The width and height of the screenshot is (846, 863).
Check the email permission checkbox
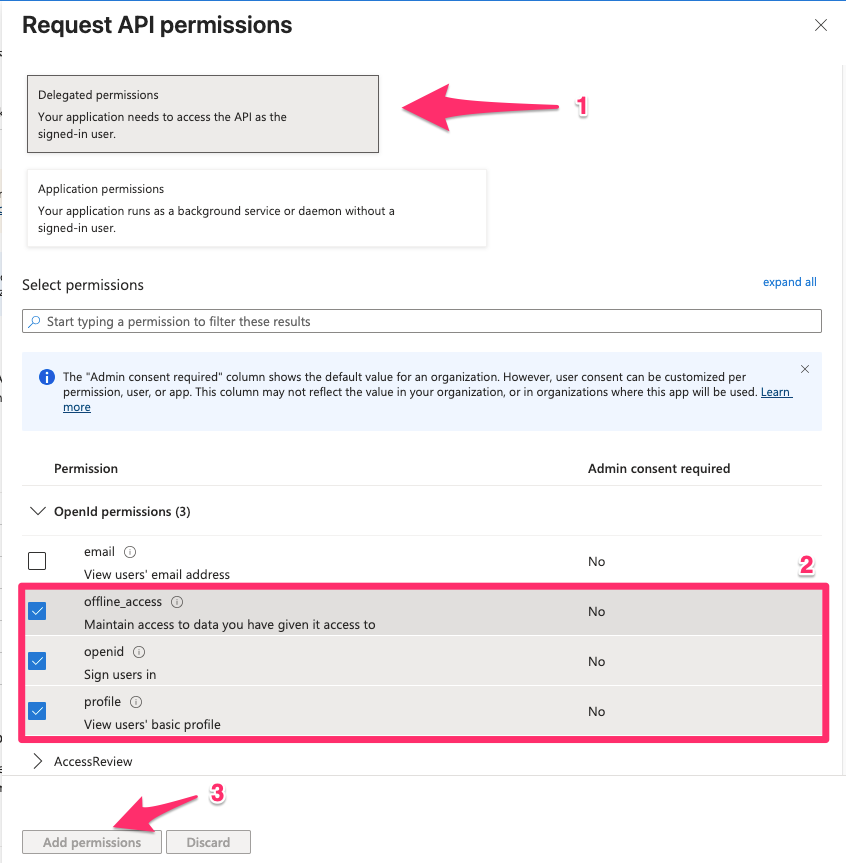[37, 561]
